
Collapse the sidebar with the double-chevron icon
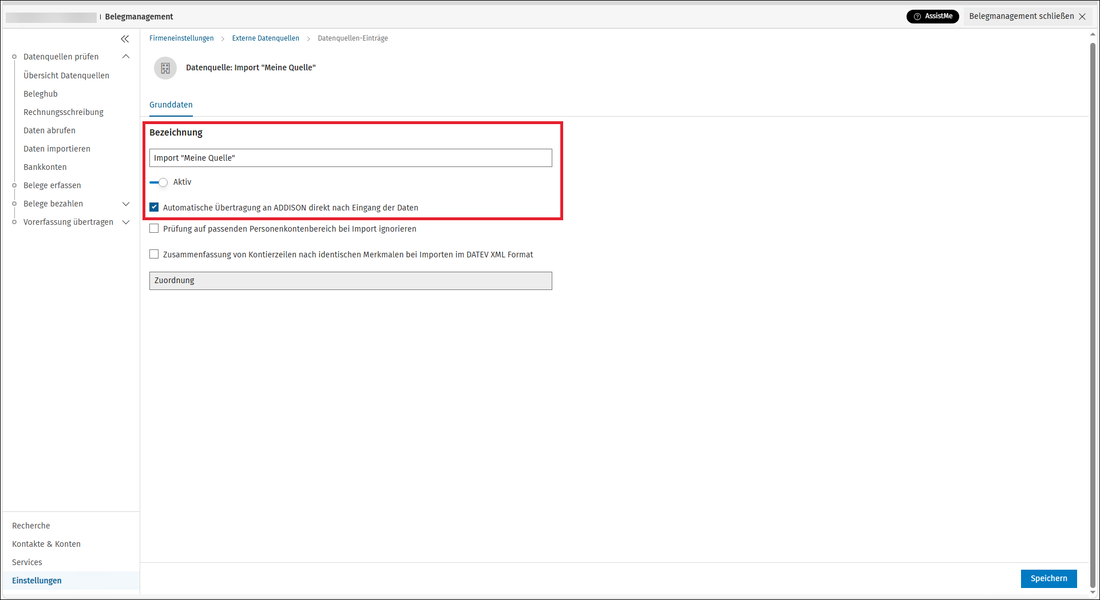point(125,39)
